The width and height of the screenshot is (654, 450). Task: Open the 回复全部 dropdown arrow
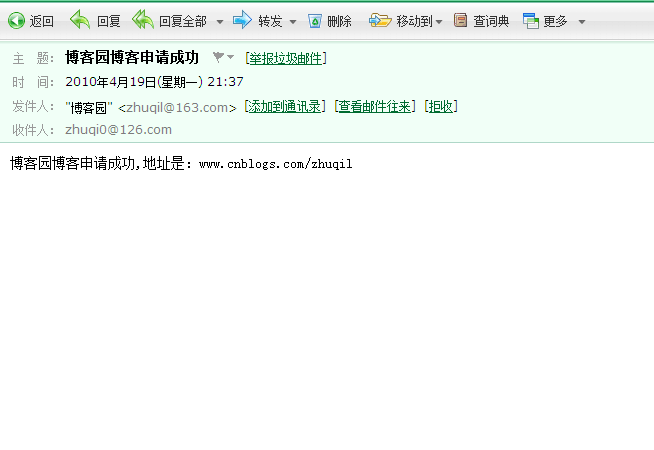click(220, 22)
